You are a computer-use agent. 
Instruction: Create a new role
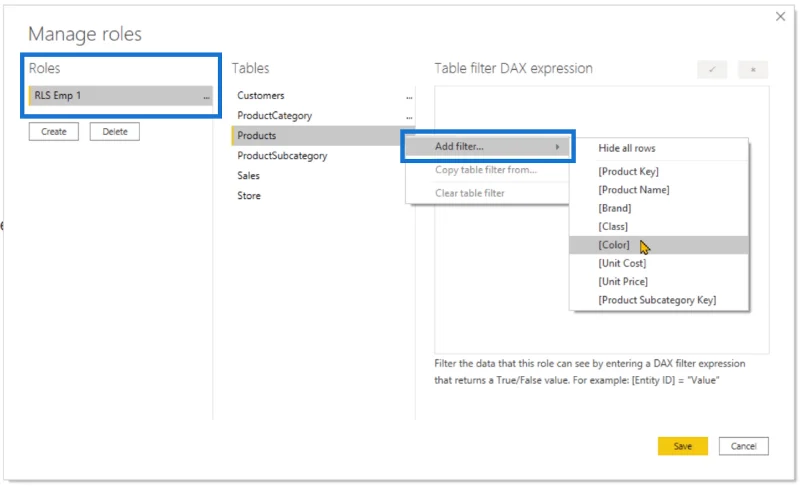coord(54,131)
